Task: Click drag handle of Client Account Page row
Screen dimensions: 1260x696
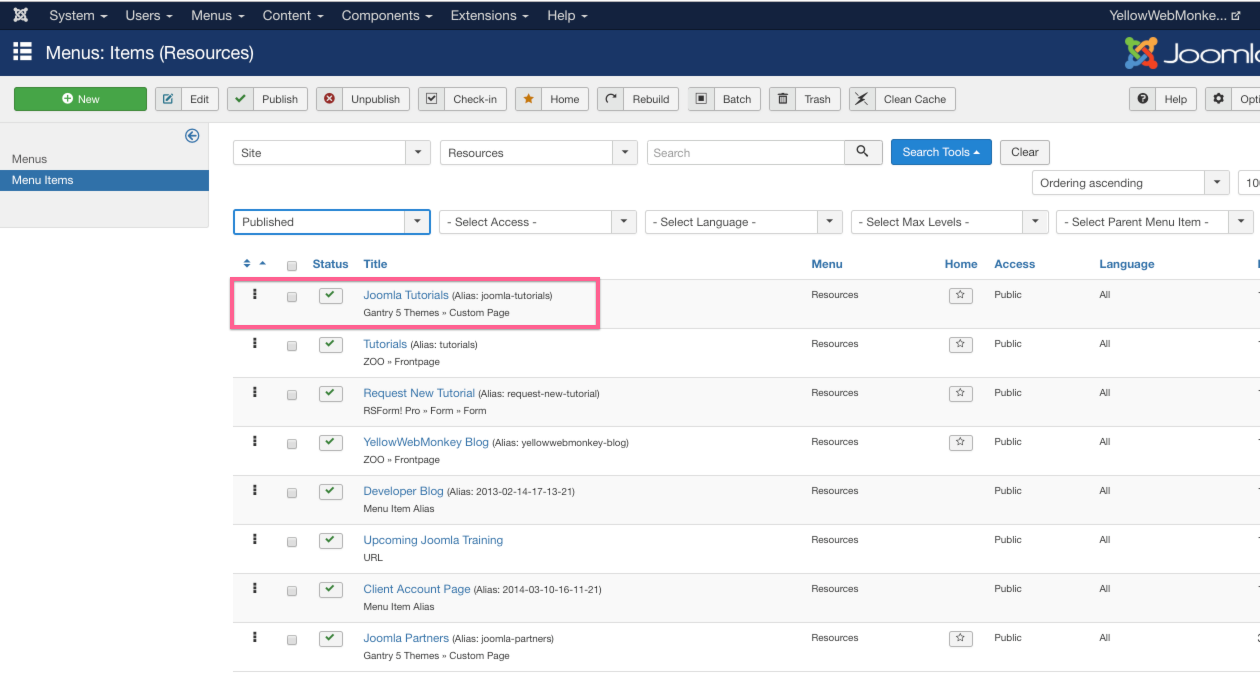Action: [x=255, y=588]
